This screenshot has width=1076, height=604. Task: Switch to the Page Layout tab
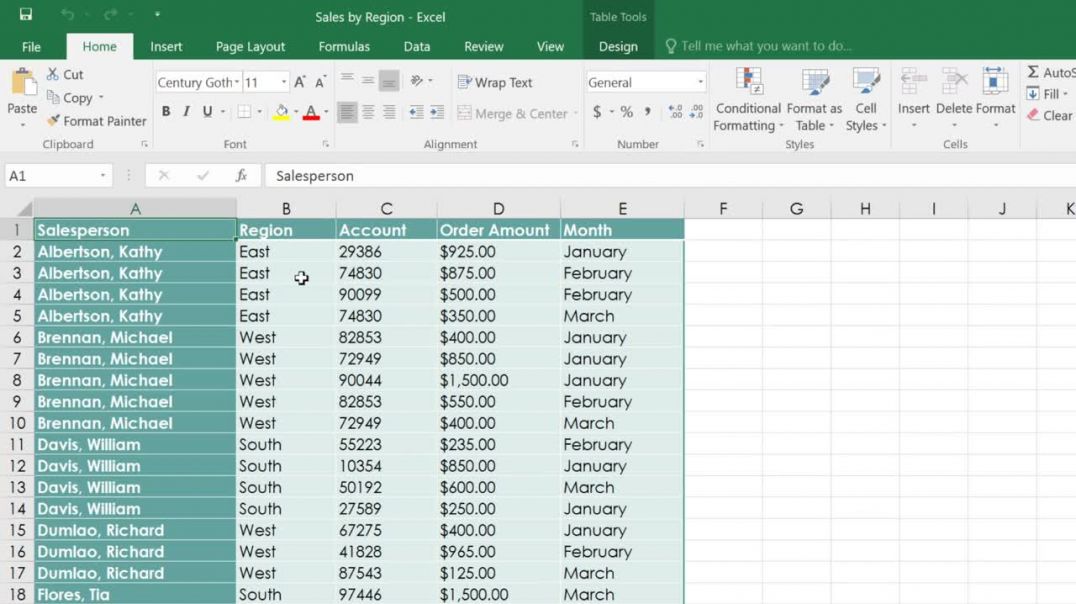pos(250,47)
